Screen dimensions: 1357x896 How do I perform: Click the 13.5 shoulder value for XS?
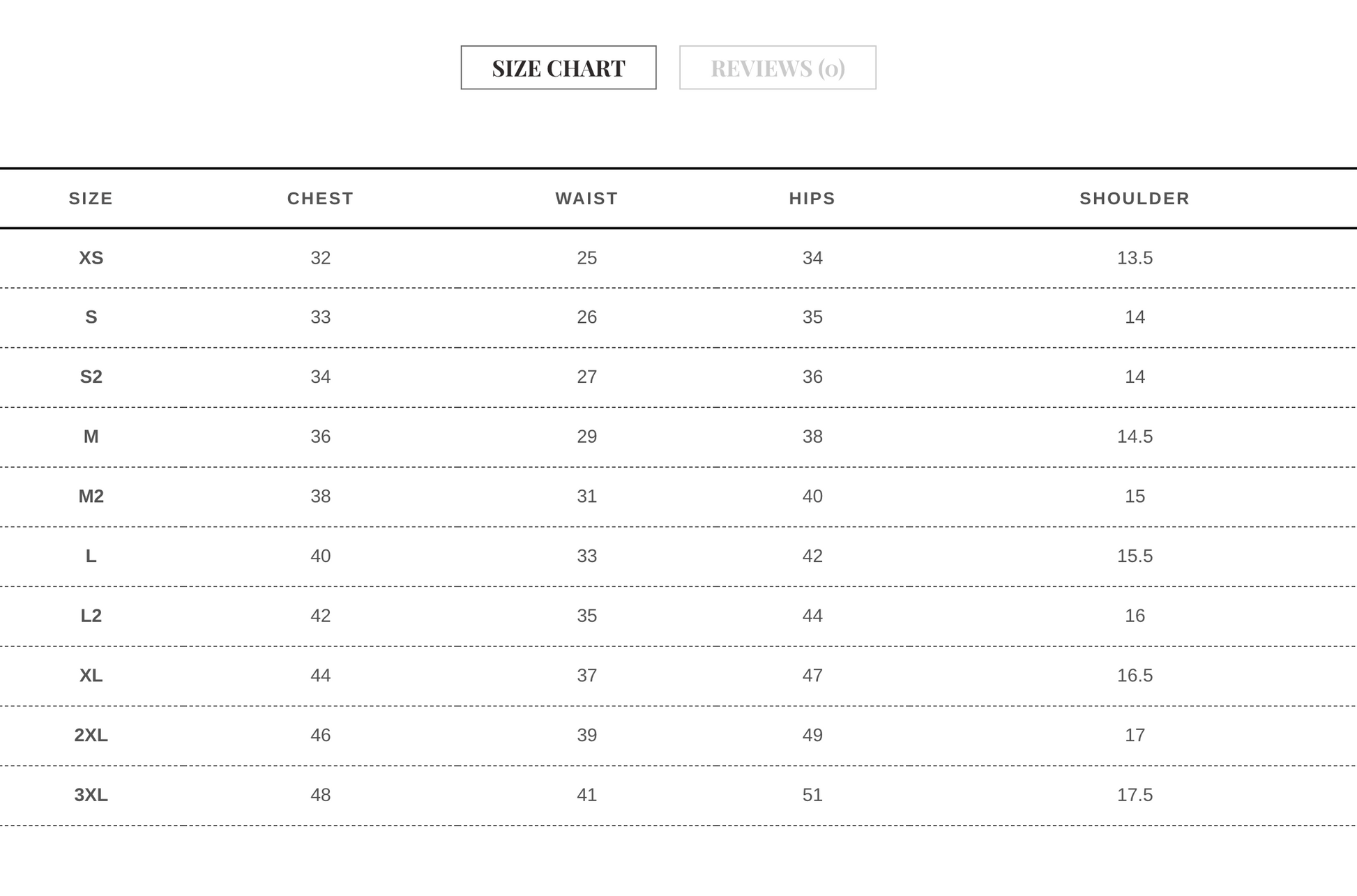pyautogui.click(x=1135, y=258)
